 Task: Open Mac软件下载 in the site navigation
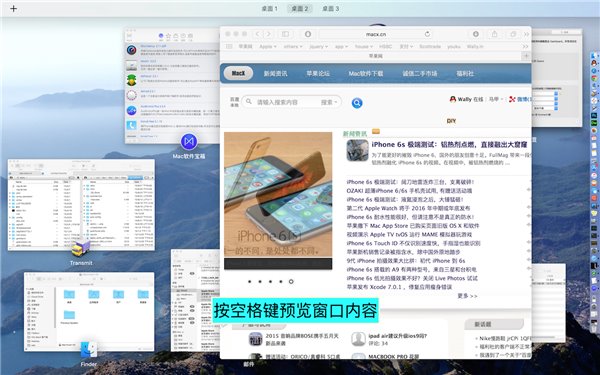tap(365, 73)
